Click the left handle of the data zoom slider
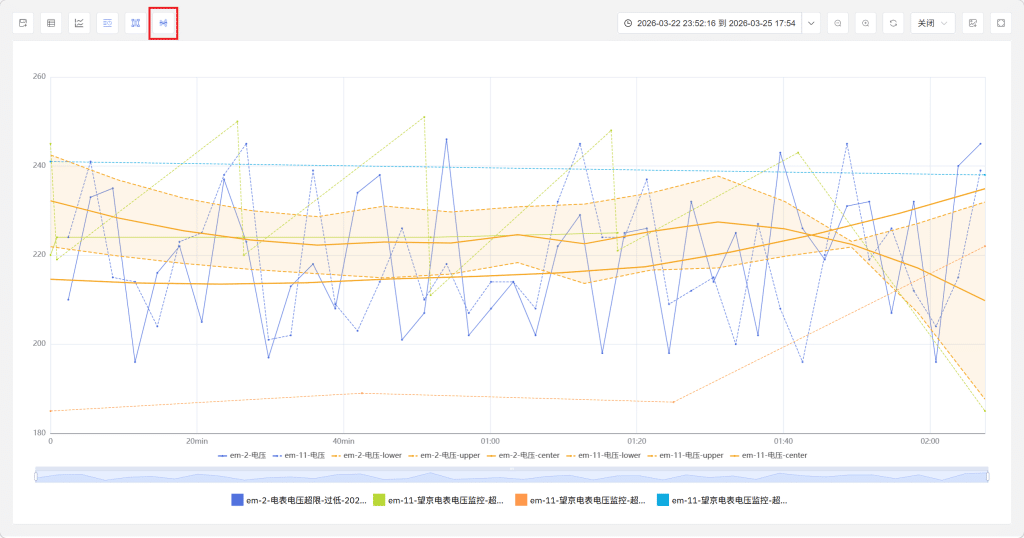Viewport: 1024px width, 538px height. [x=36, y=477]
